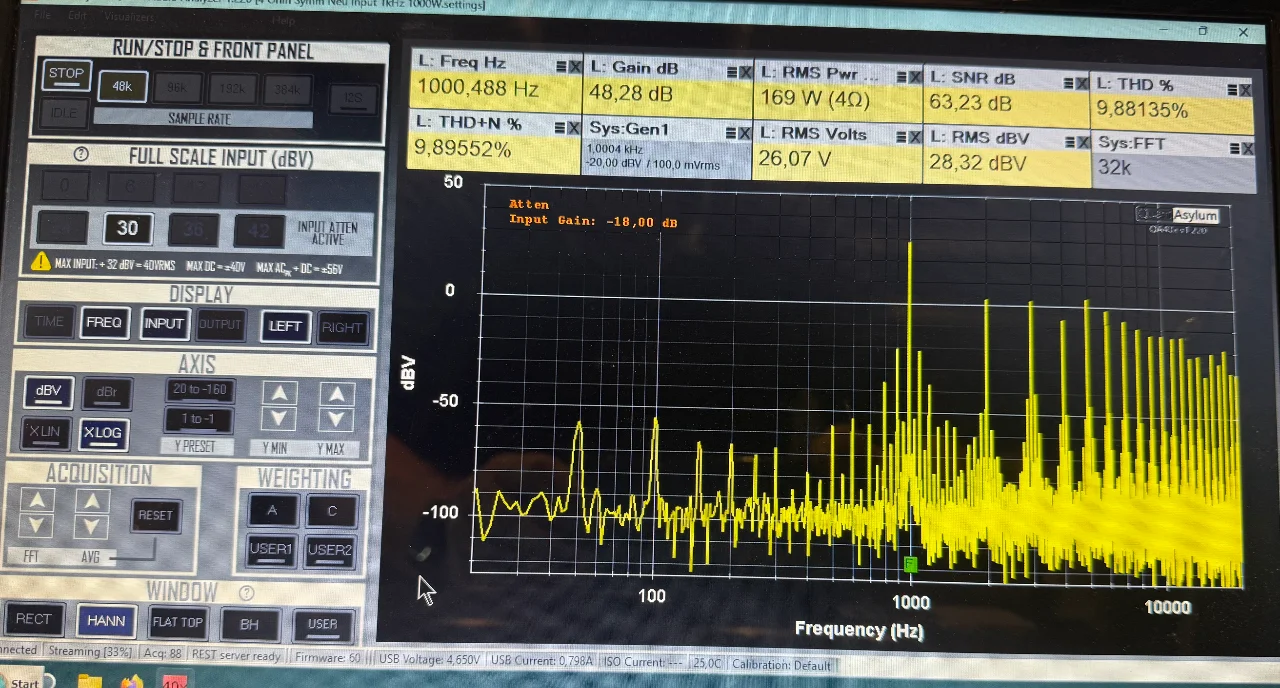Viewport: 1280px width, 688px height.
Task: Switch X axis to XLOG
Action: (x=104, y=433)
